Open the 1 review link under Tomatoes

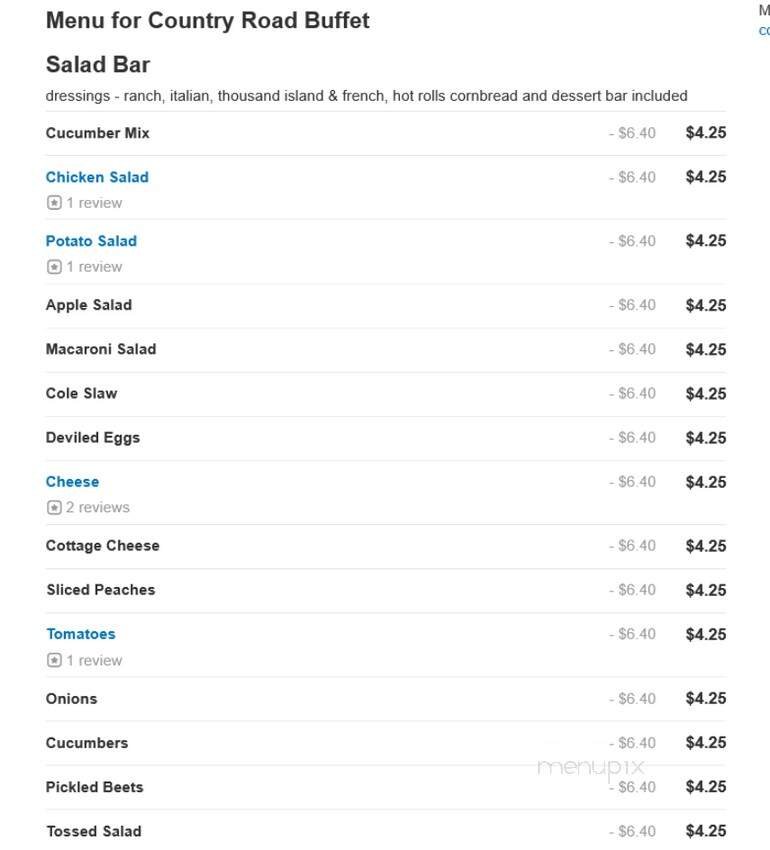pos(90,660)
